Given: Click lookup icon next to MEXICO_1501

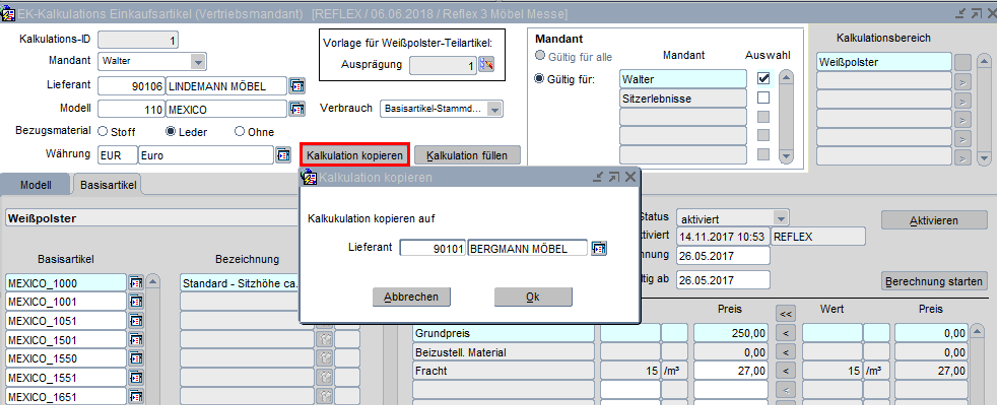Looking at the screenshot, I should click(x=136, y=341).
